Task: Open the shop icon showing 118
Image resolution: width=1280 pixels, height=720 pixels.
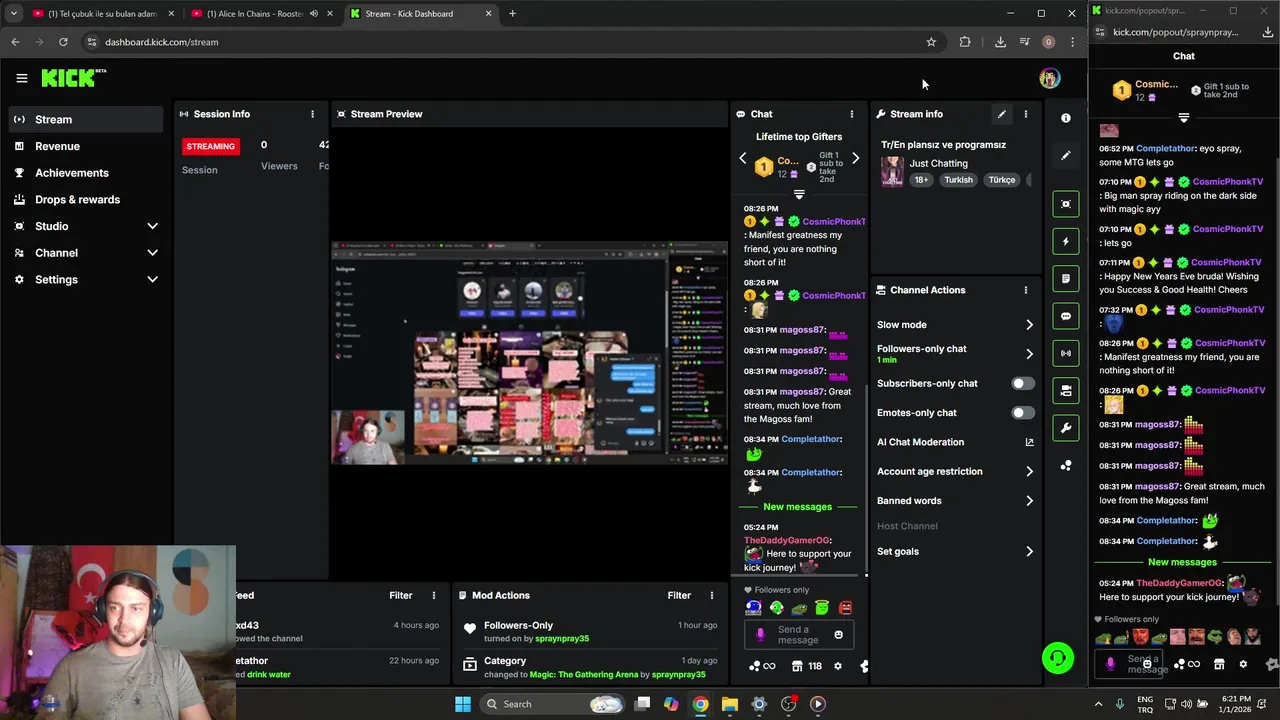Action: point(806,666)
